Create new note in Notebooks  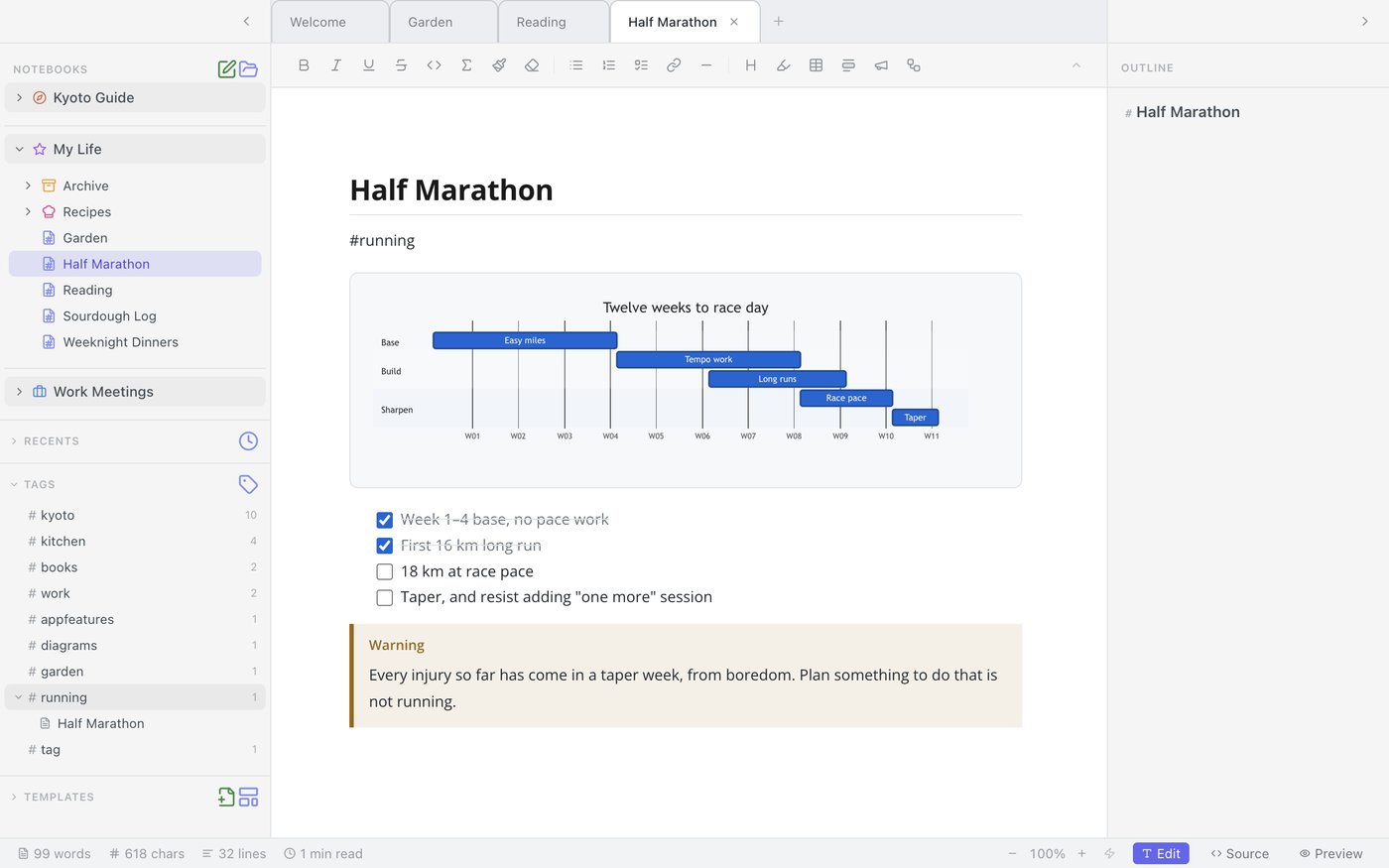pyautogui.click(x=227, y=68)
